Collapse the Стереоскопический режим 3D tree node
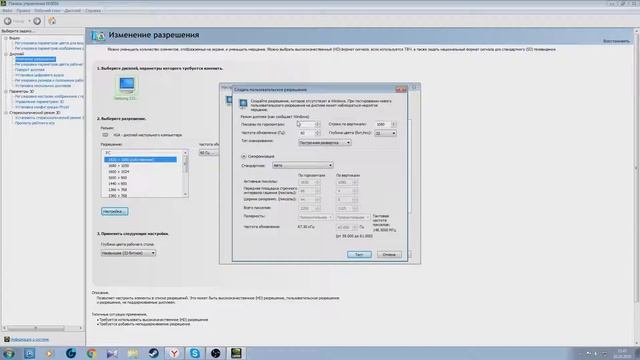This screenshot has height=360, width=640. [6, 113]
